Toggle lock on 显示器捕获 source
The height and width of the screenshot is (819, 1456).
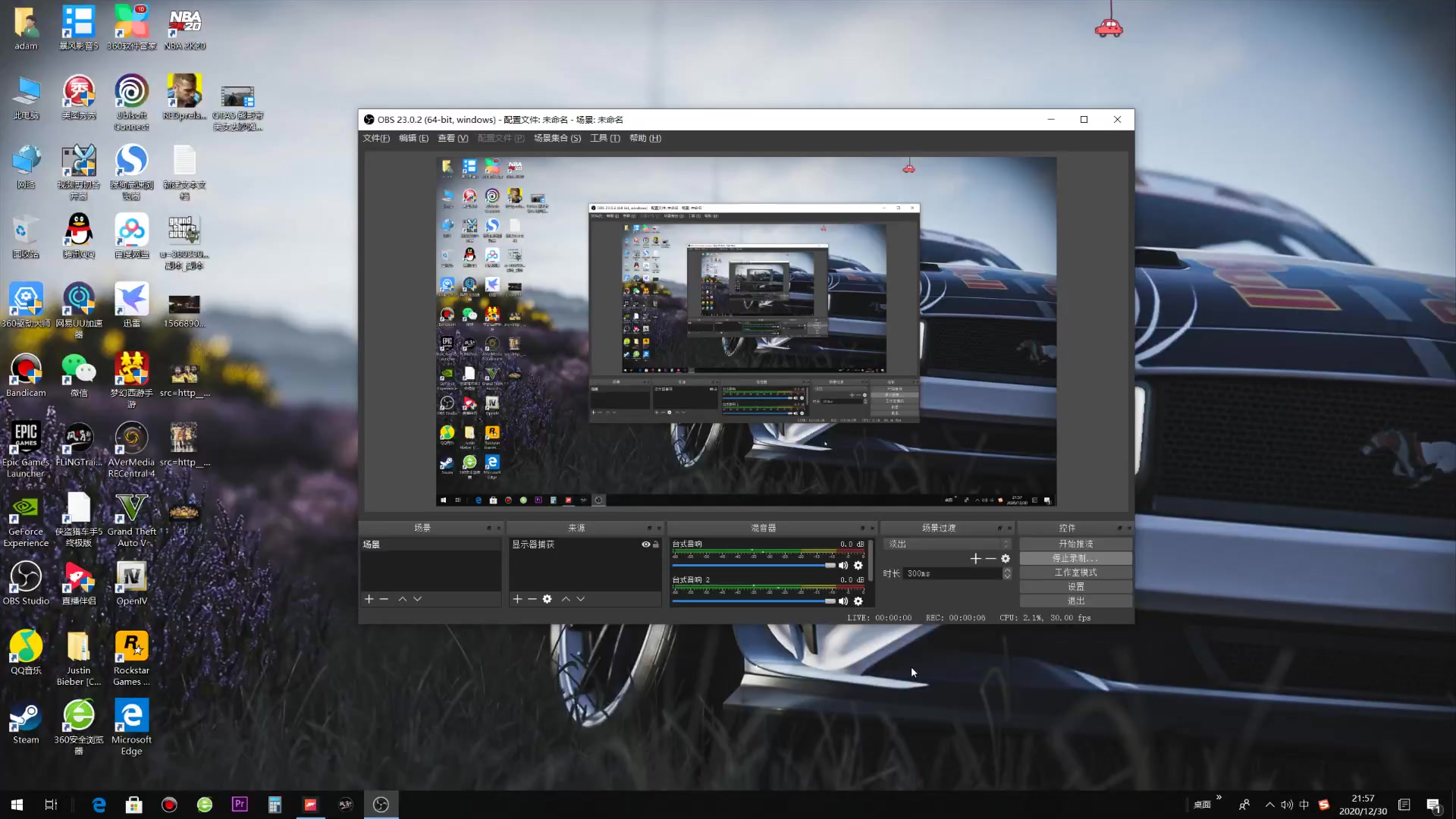pos(656,544)
